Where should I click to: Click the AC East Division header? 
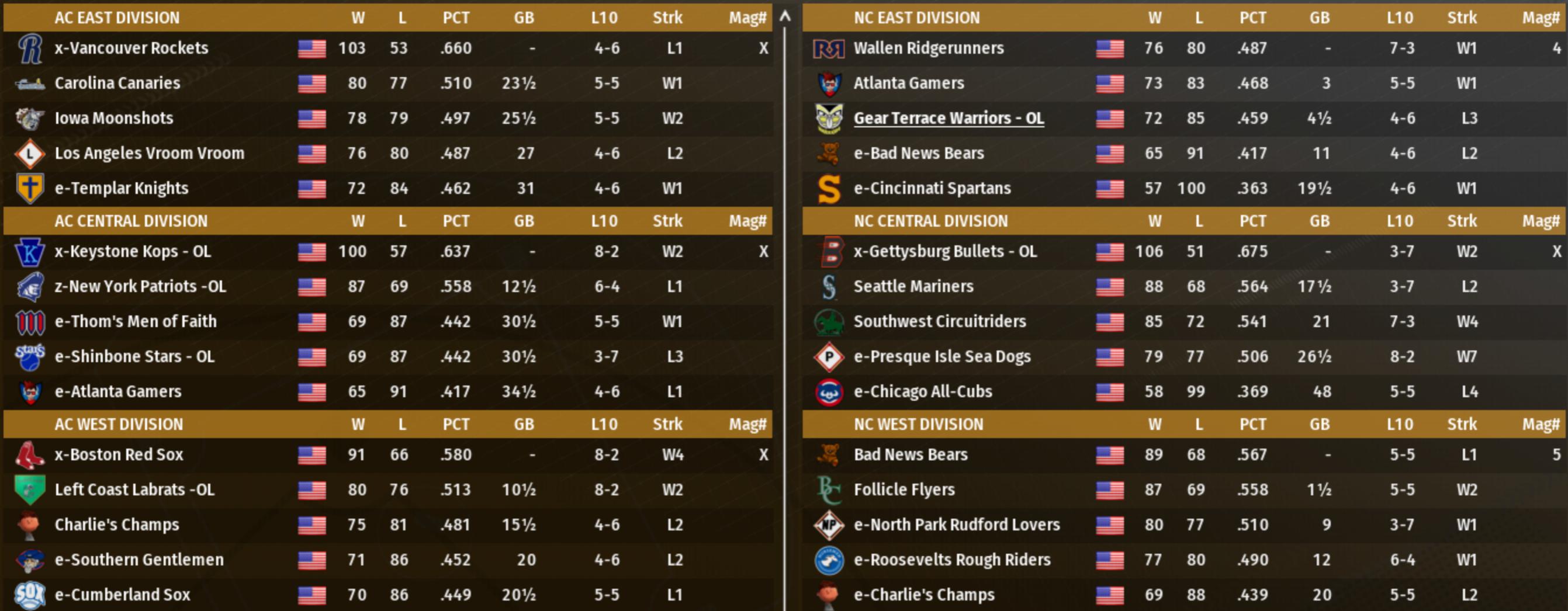(117, 18)
